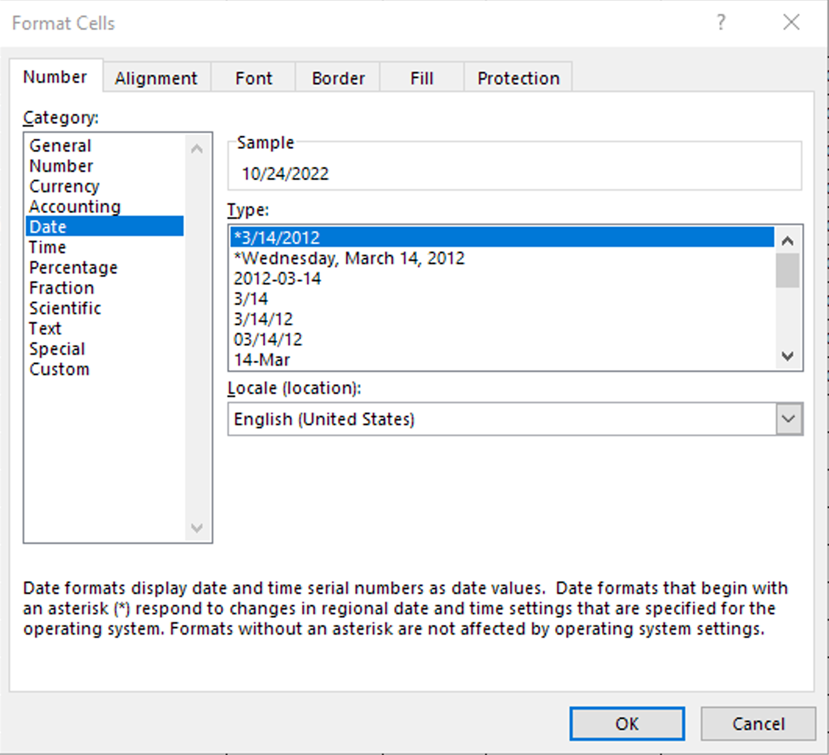Go to the Border tab
The image size is (829, 755).
(338, 78)
